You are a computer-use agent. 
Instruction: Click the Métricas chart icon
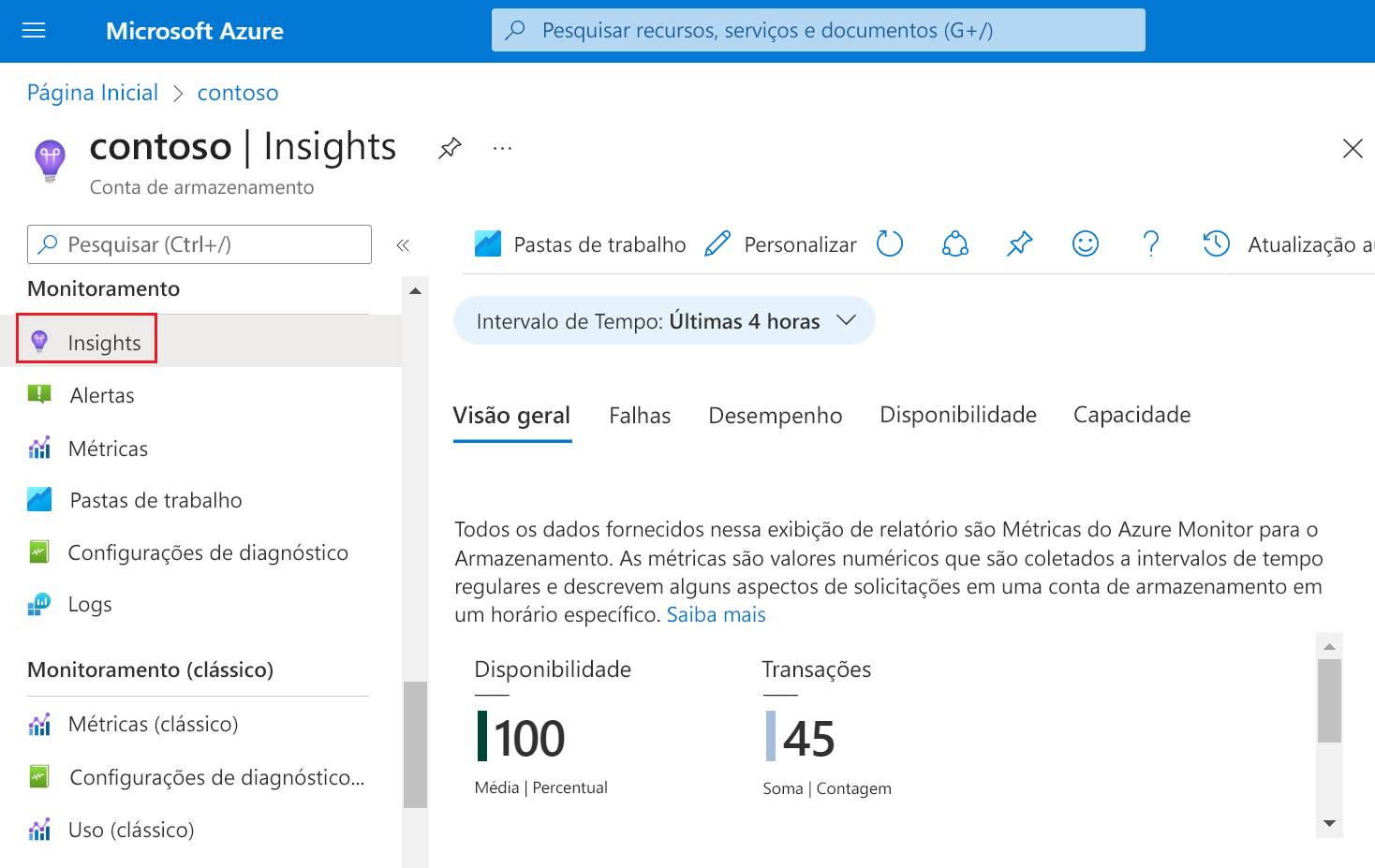39,448
